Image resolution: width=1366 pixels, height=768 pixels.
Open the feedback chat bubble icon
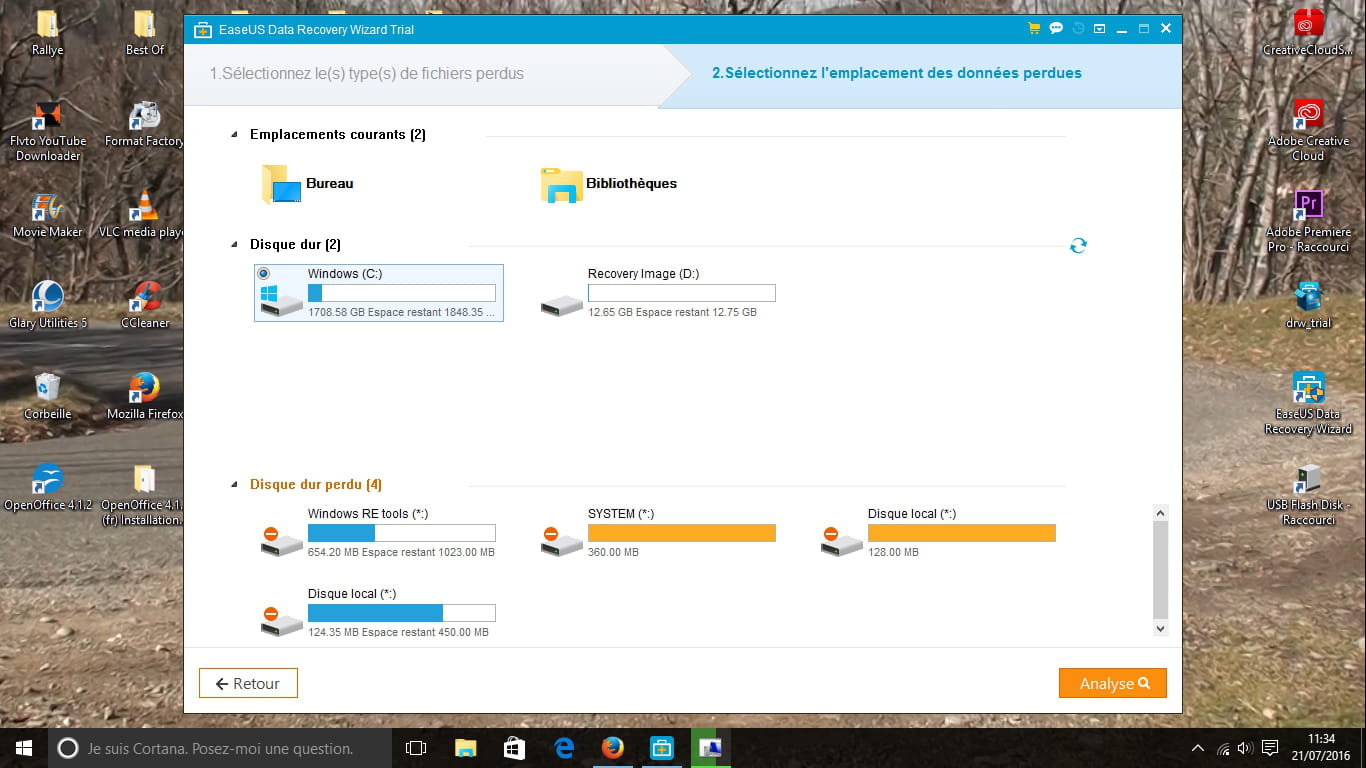click(1056, 29)
